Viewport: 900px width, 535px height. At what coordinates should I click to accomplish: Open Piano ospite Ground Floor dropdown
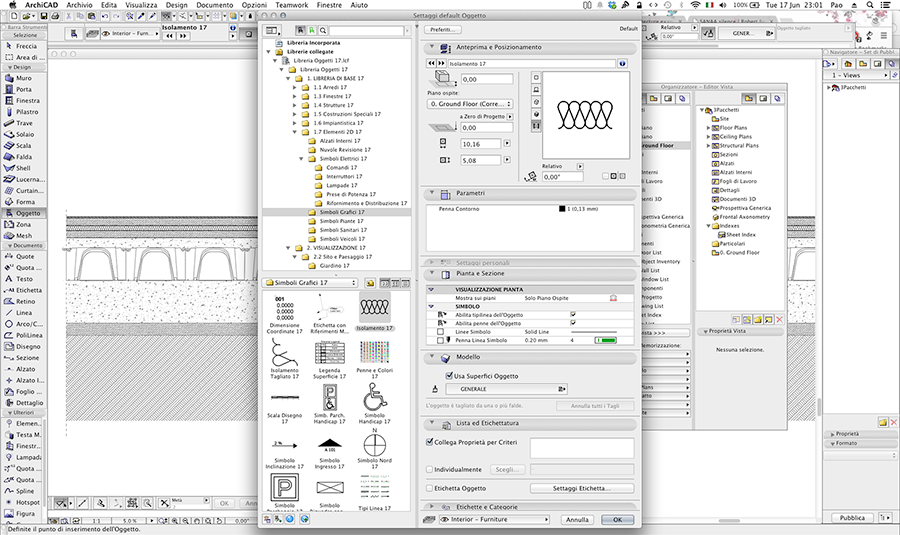[470, 104]
